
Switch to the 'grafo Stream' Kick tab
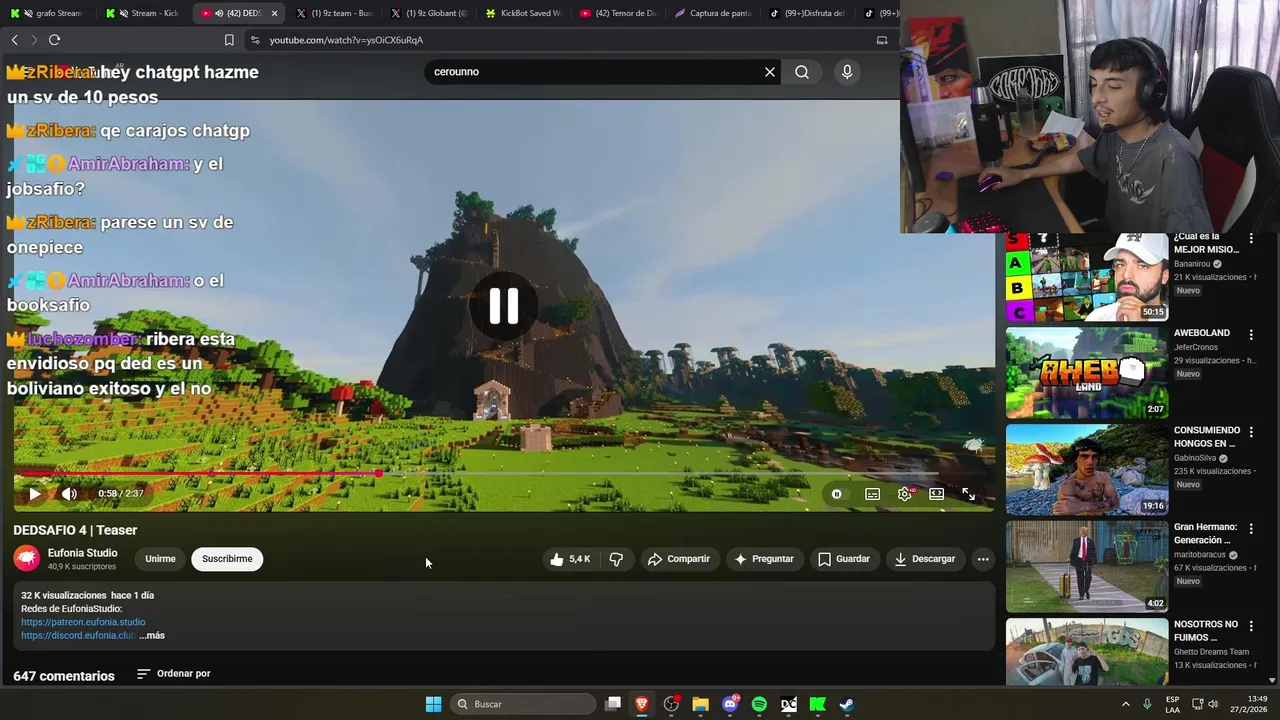pos(48,13)
